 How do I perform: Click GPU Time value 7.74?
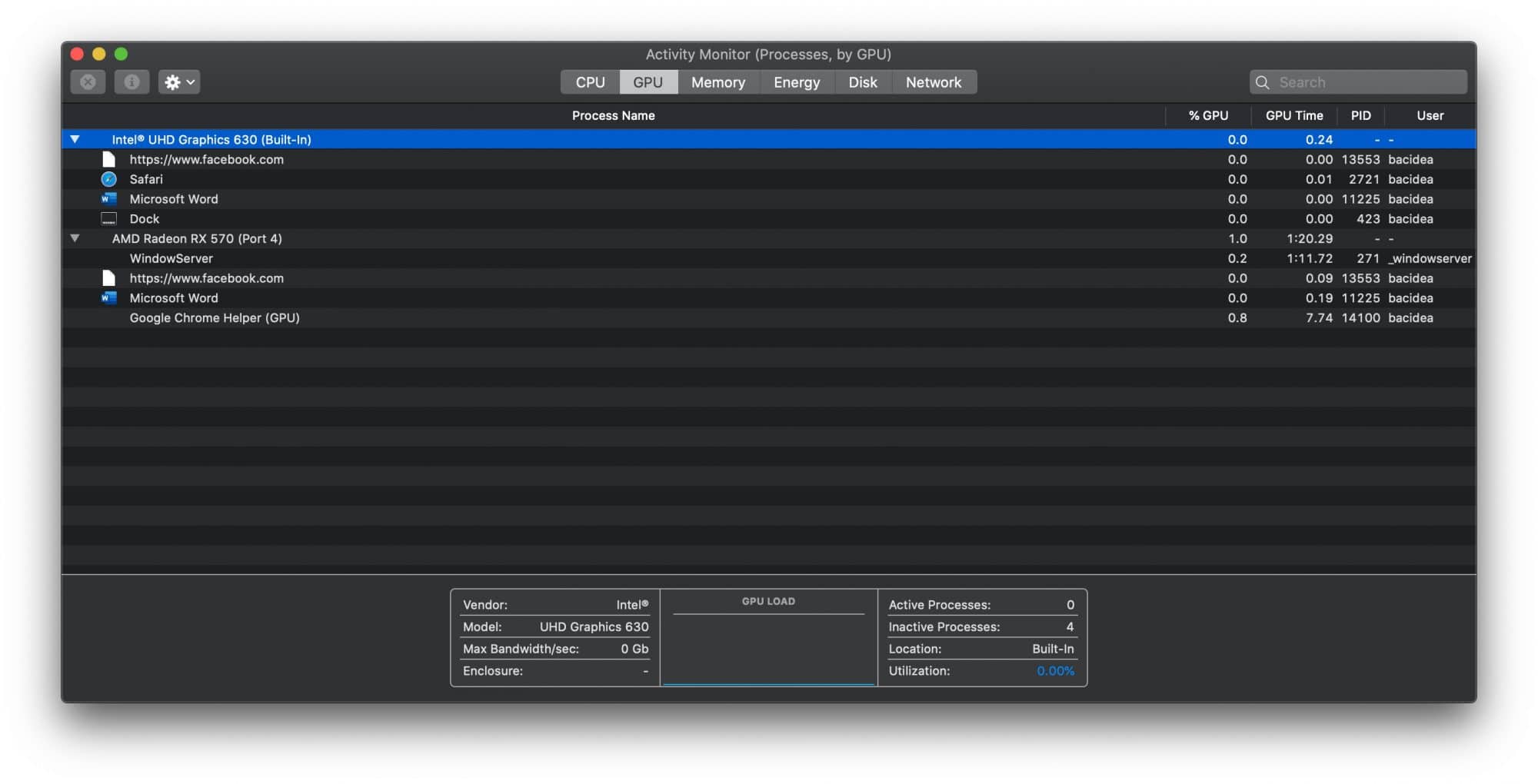[x=1319, y=318]
